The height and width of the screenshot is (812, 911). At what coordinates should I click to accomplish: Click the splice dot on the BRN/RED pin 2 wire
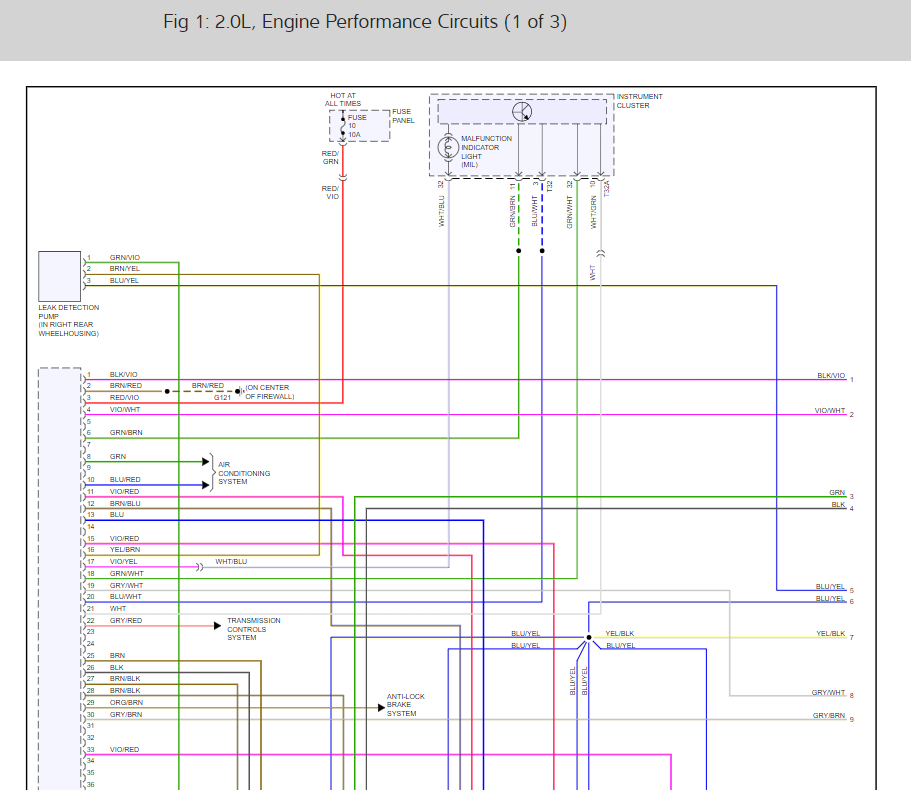pos(167,391)
